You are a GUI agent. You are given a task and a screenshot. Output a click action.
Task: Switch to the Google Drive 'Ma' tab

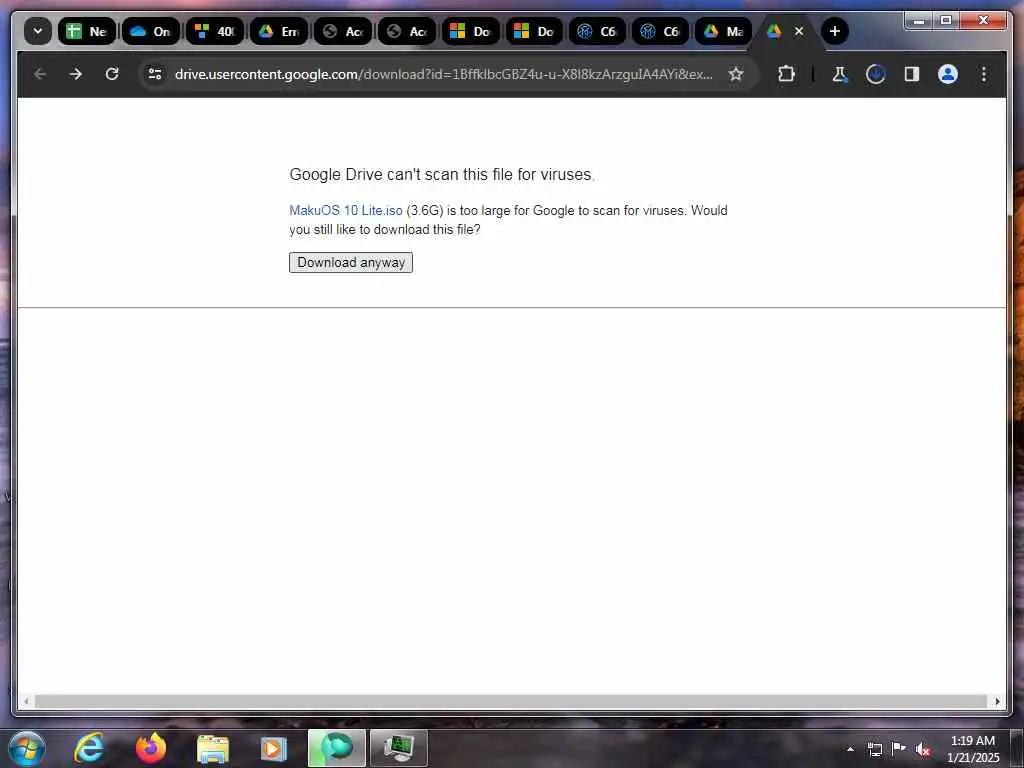[x=724, y=31]
